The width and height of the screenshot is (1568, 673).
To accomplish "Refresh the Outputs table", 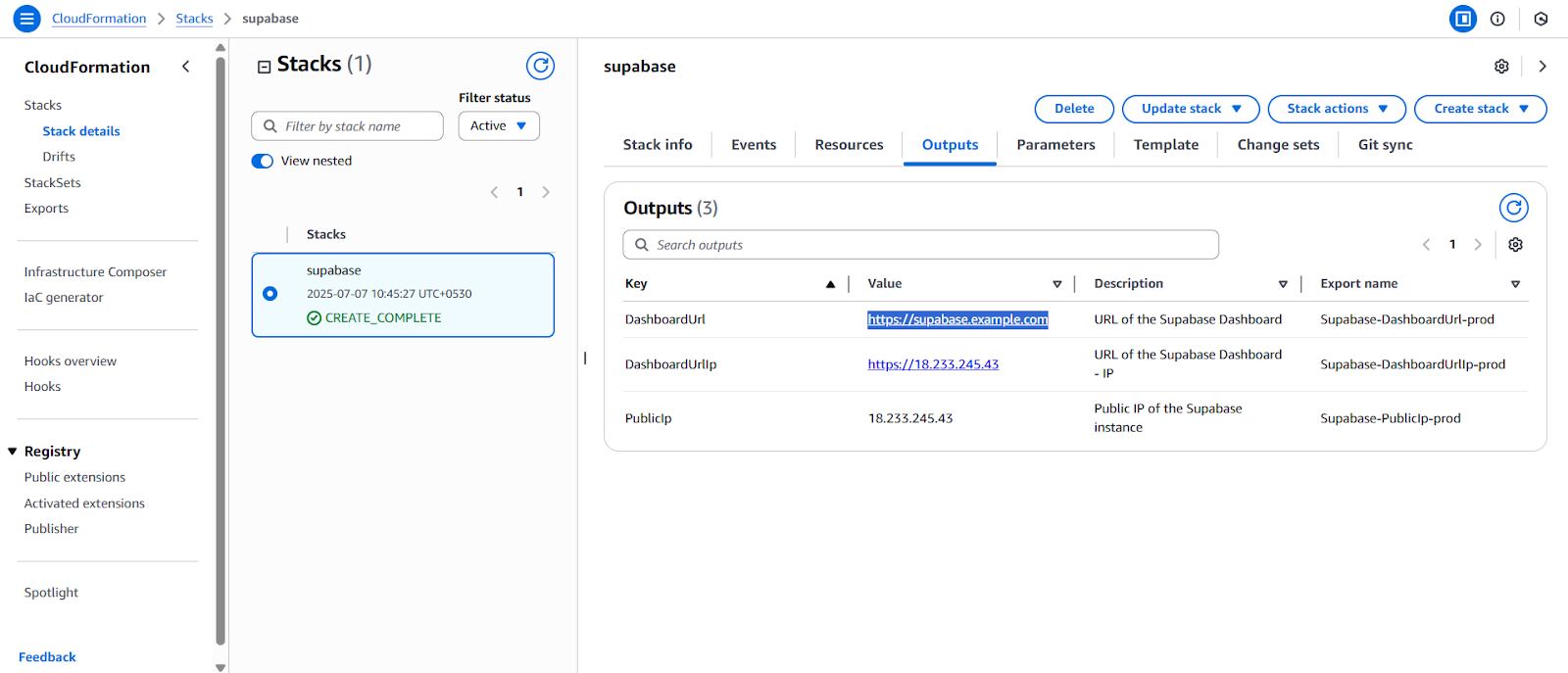I will pyautogui.click(x=1513, y=208).
